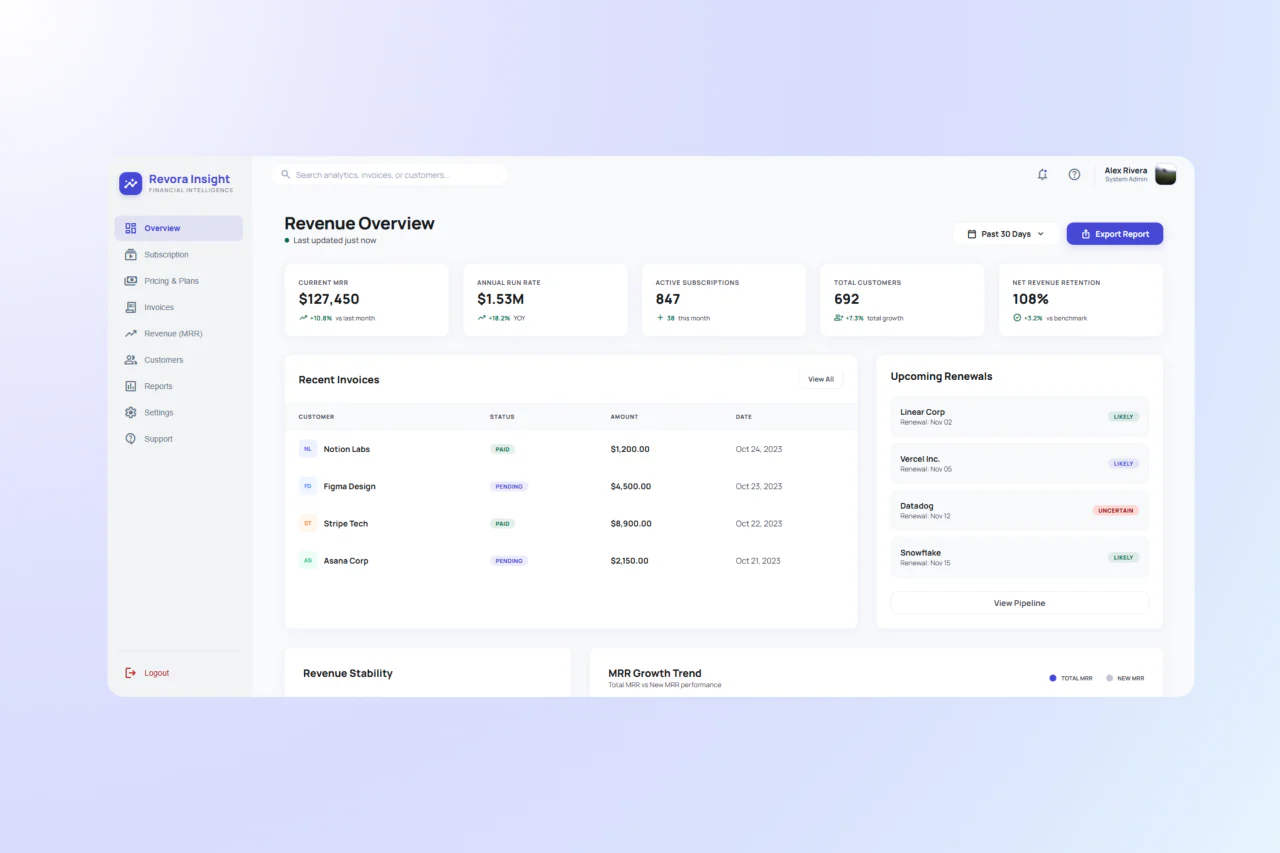This screenshot has width=1280, height=853.
Task: Click the $2,150.00 amount for Asana Corp
Action: pos(630,561)
